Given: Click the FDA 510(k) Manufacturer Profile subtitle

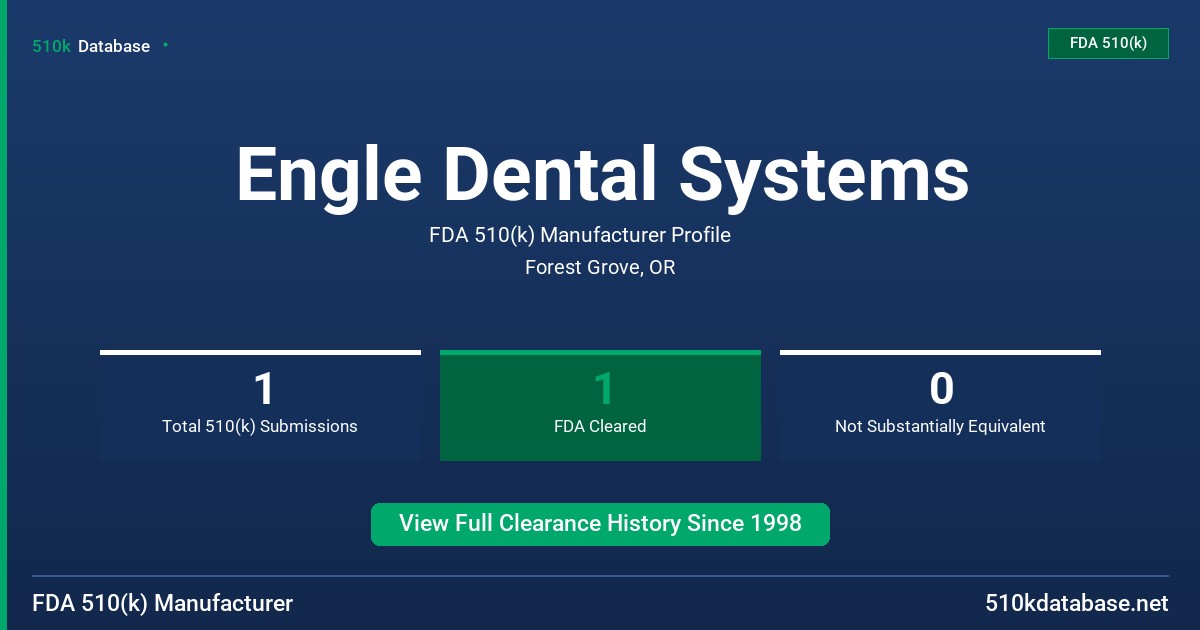Looking at the screenshot, I should [x=580, y=236].
